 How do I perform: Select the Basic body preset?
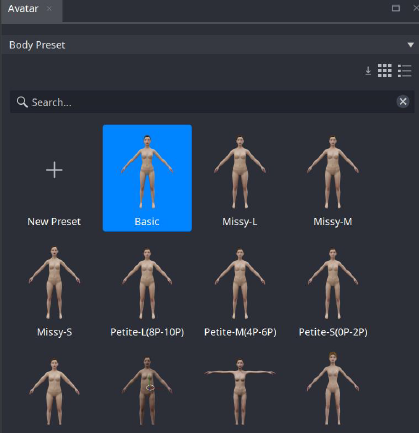147,178
